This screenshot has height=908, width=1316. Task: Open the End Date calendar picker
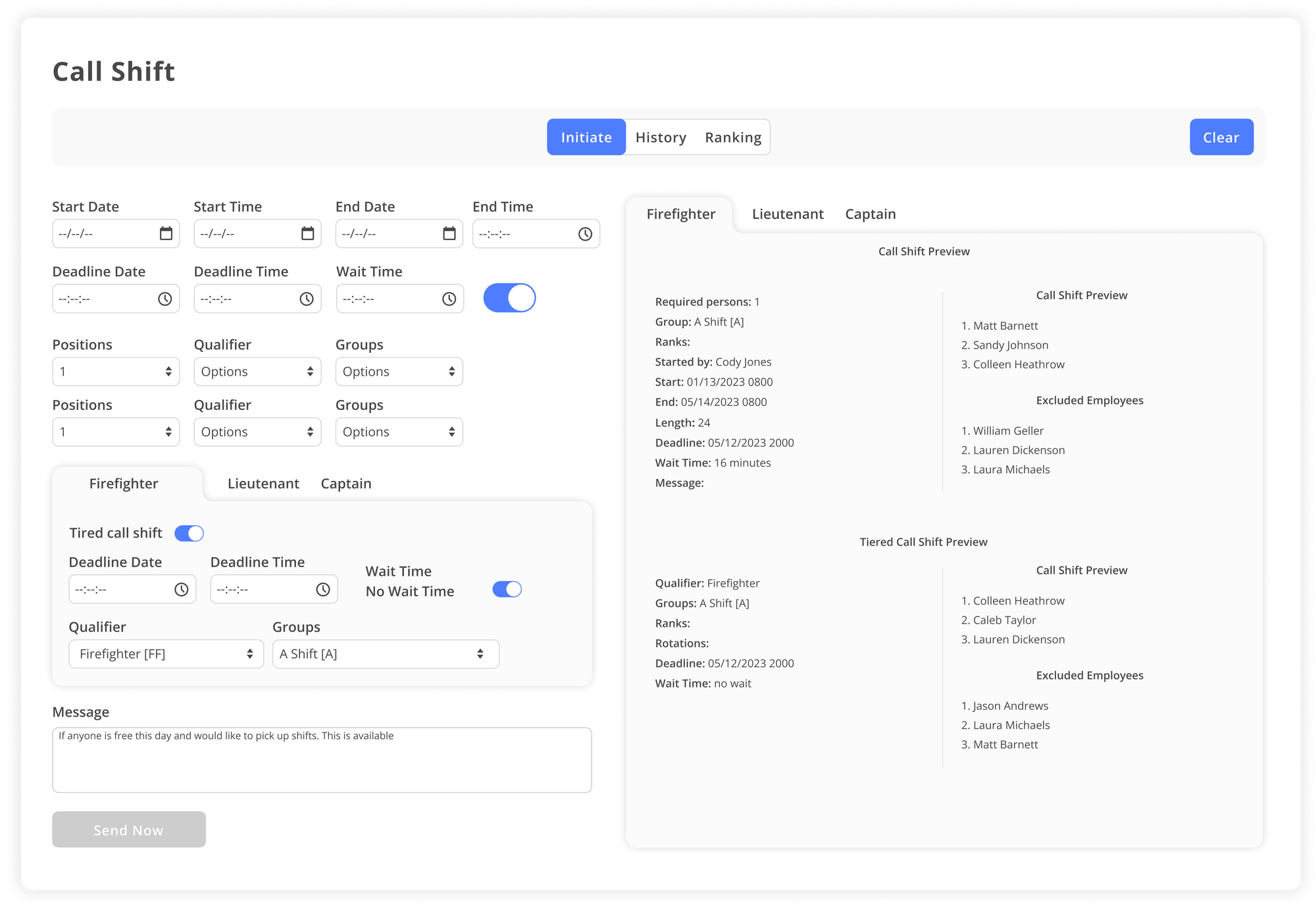450,233
